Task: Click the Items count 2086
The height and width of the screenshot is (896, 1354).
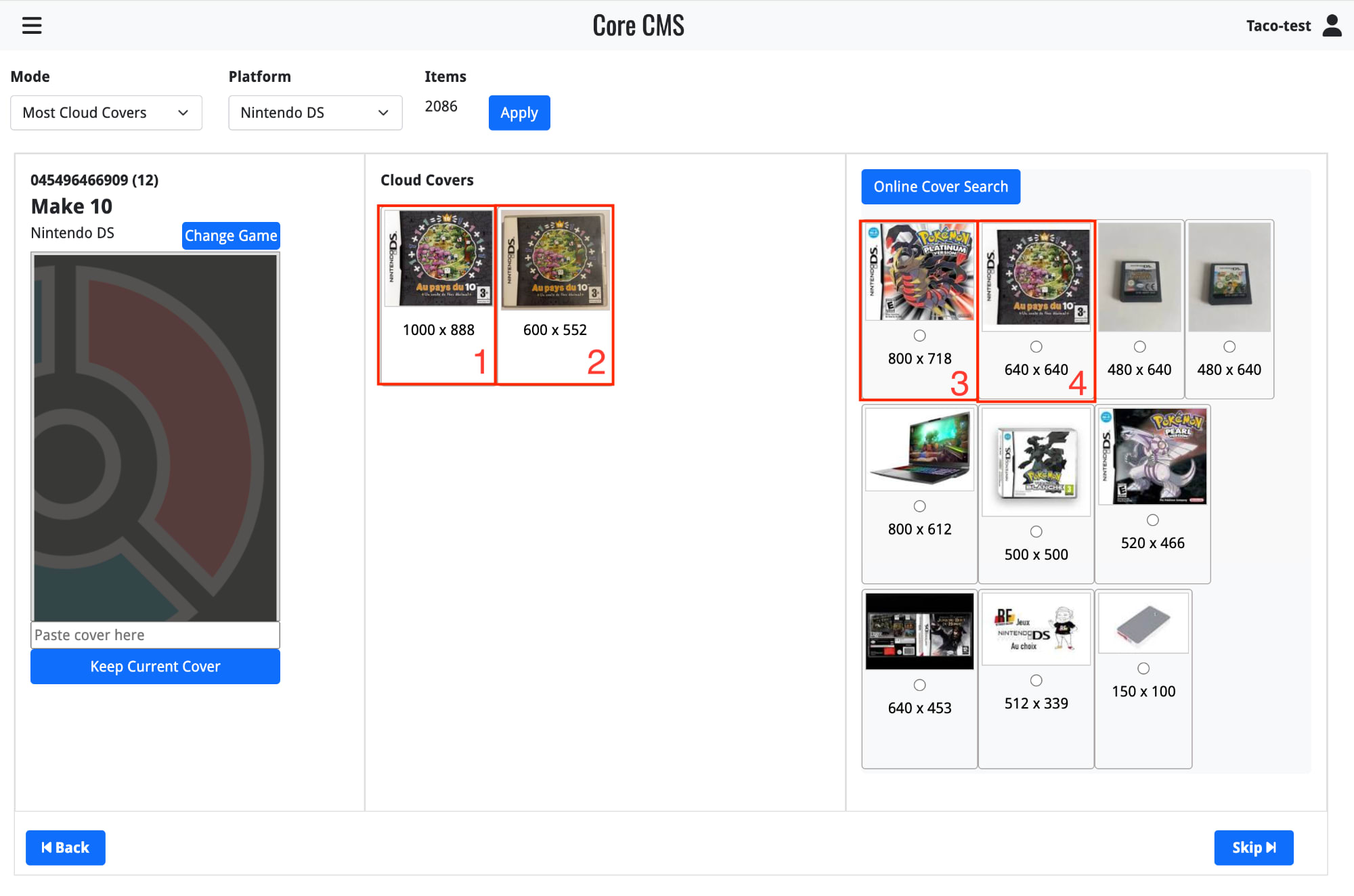Action: pos(441,106)
